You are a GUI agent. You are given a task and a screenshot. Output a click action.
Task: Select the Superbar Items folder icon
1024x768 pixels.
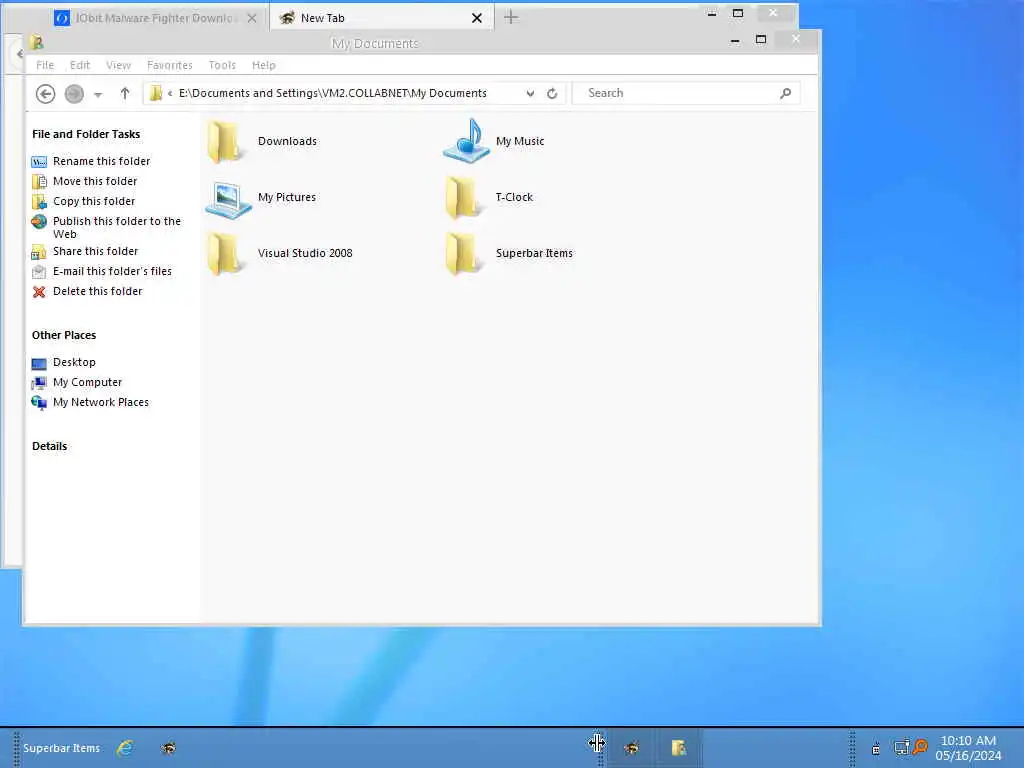tap(462, 253)
